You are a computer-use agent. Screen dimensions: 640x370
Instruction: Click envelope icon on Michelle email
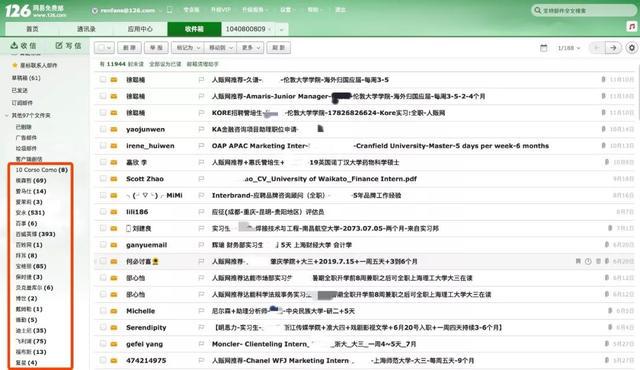pos(114,311)
